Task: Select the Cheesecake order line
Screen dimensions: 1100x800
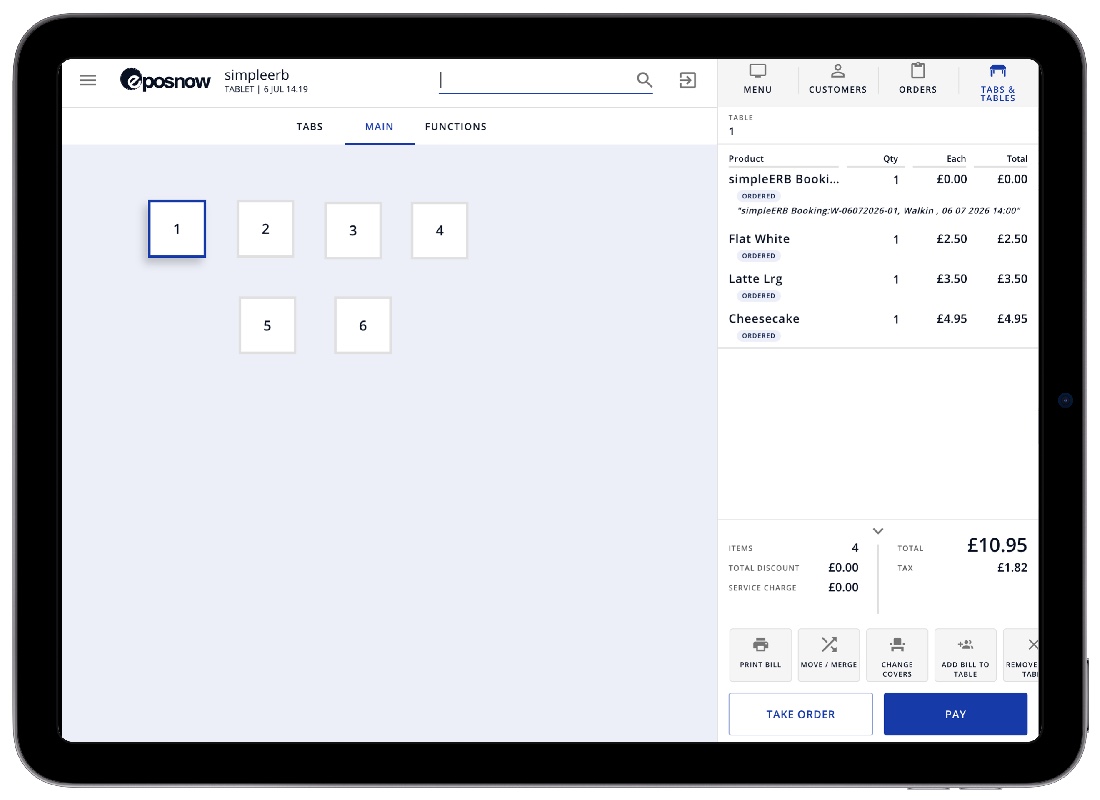Action: point(878,326)
